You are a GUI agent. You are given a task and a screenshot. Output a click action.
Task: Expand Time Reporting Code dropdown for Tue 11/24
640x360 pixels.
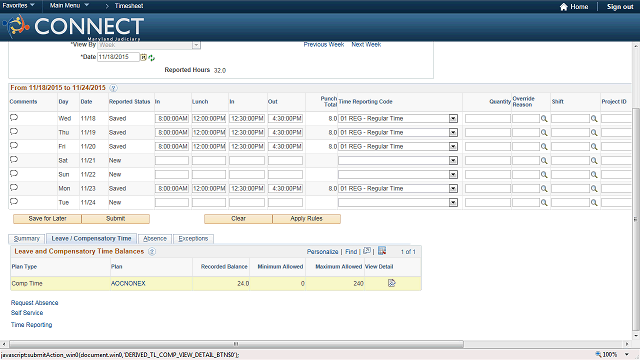click(453, 202)
